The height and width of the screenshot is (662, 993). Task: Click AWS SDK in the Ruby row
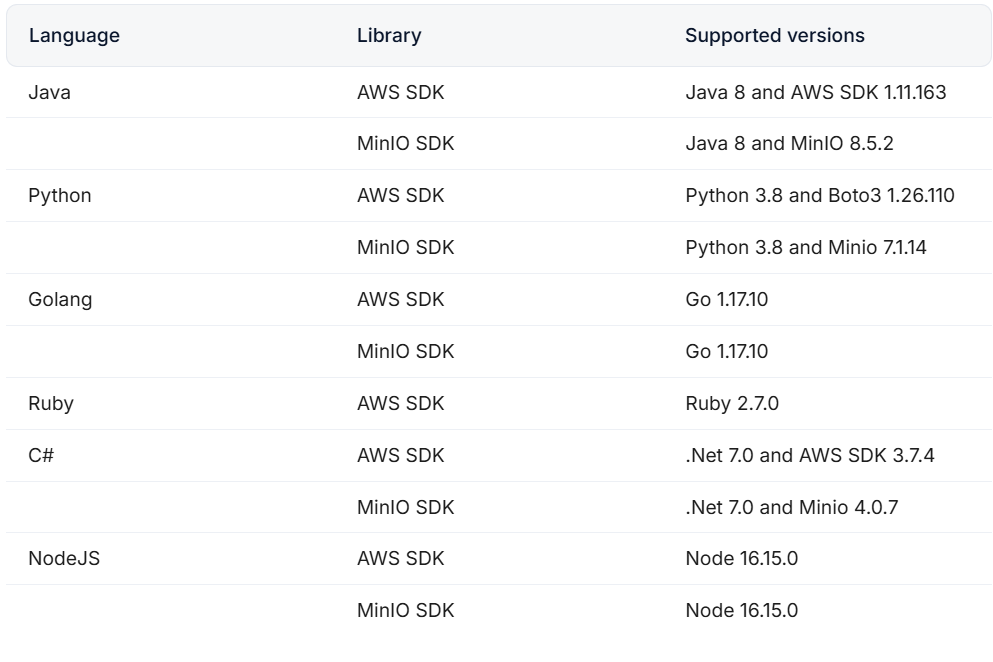pyautogui.click(x=400, y=404)
